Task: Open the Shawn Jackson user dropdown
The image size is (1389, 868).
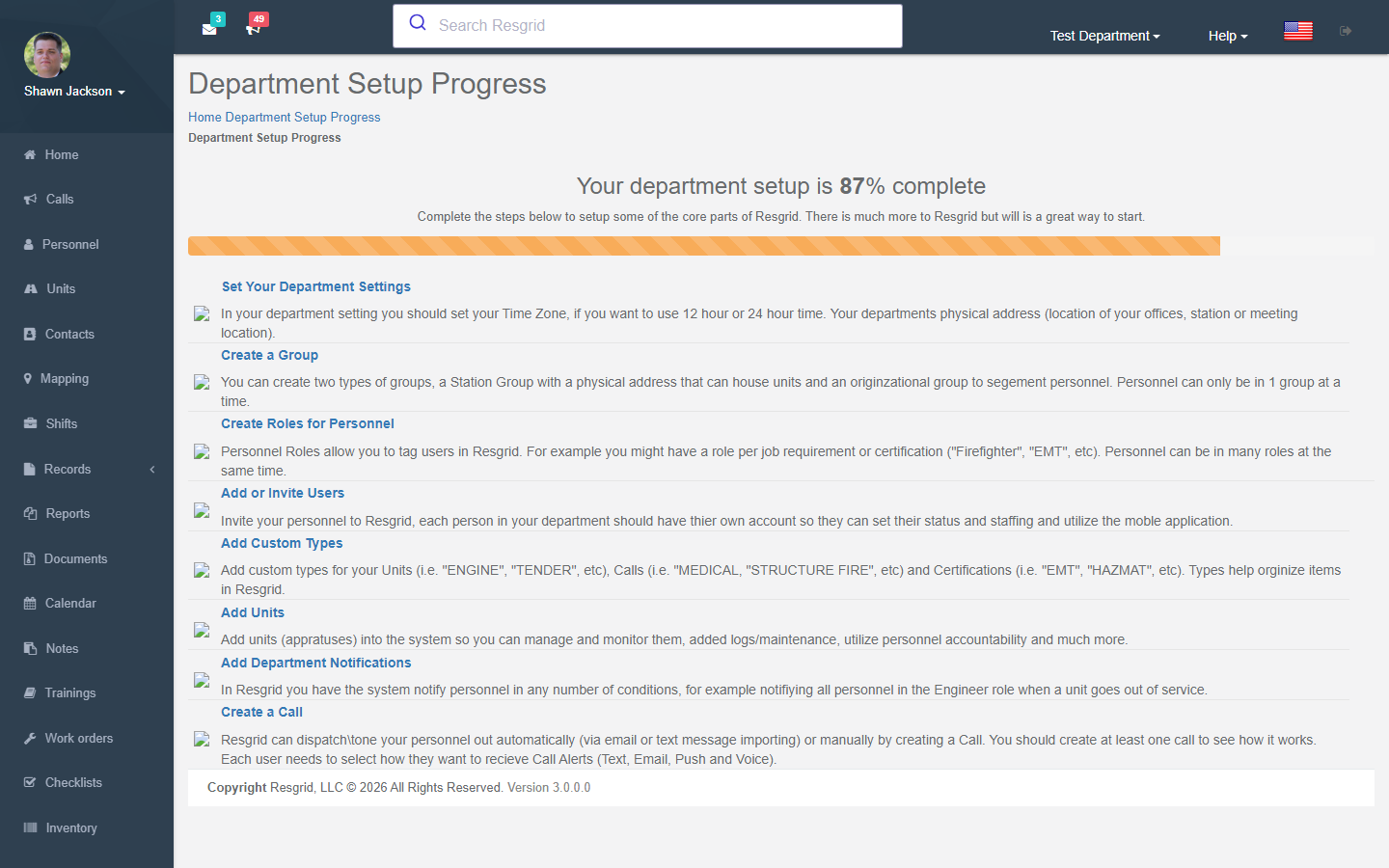Action: 74,92
